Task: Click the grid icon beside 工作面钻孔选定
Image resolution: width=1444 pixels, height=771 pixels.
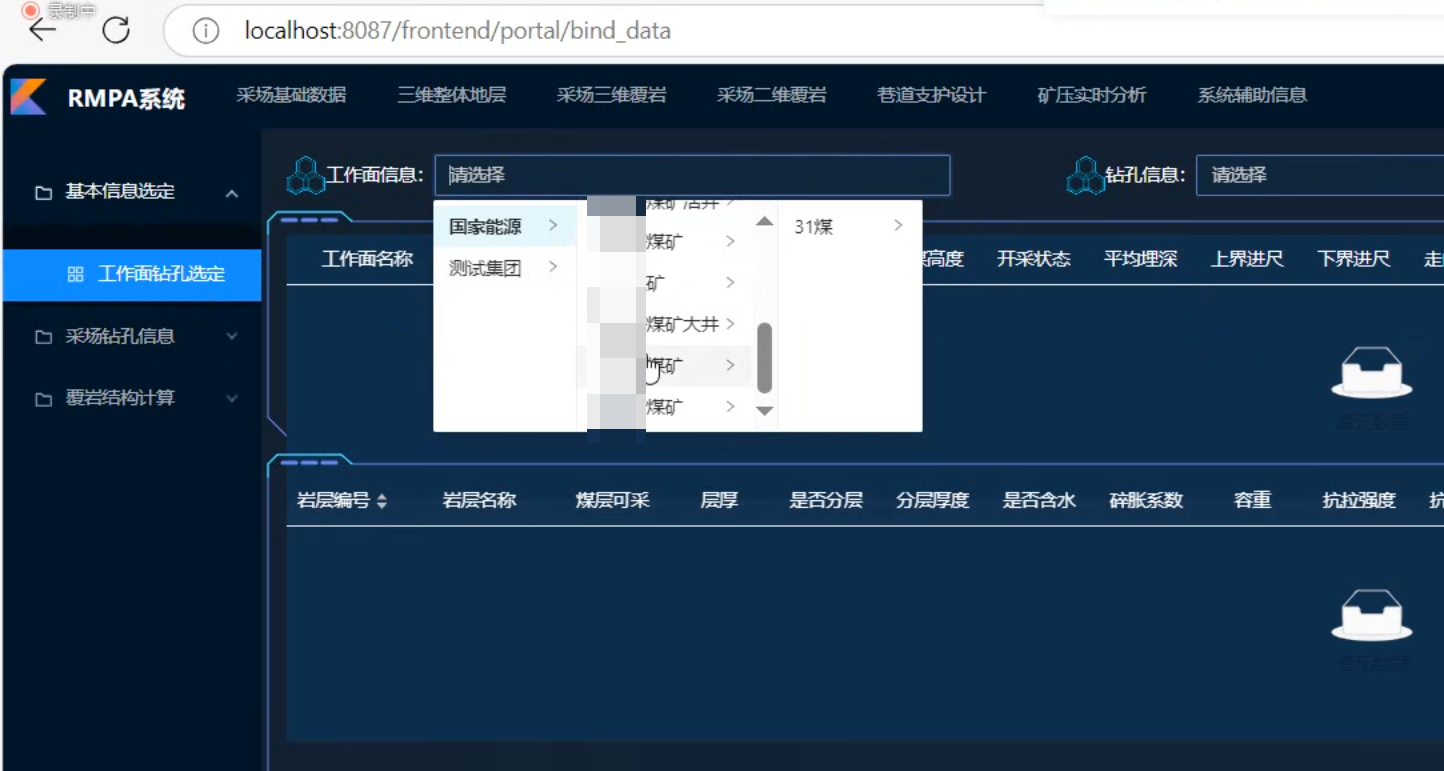Action: (75, 274)
